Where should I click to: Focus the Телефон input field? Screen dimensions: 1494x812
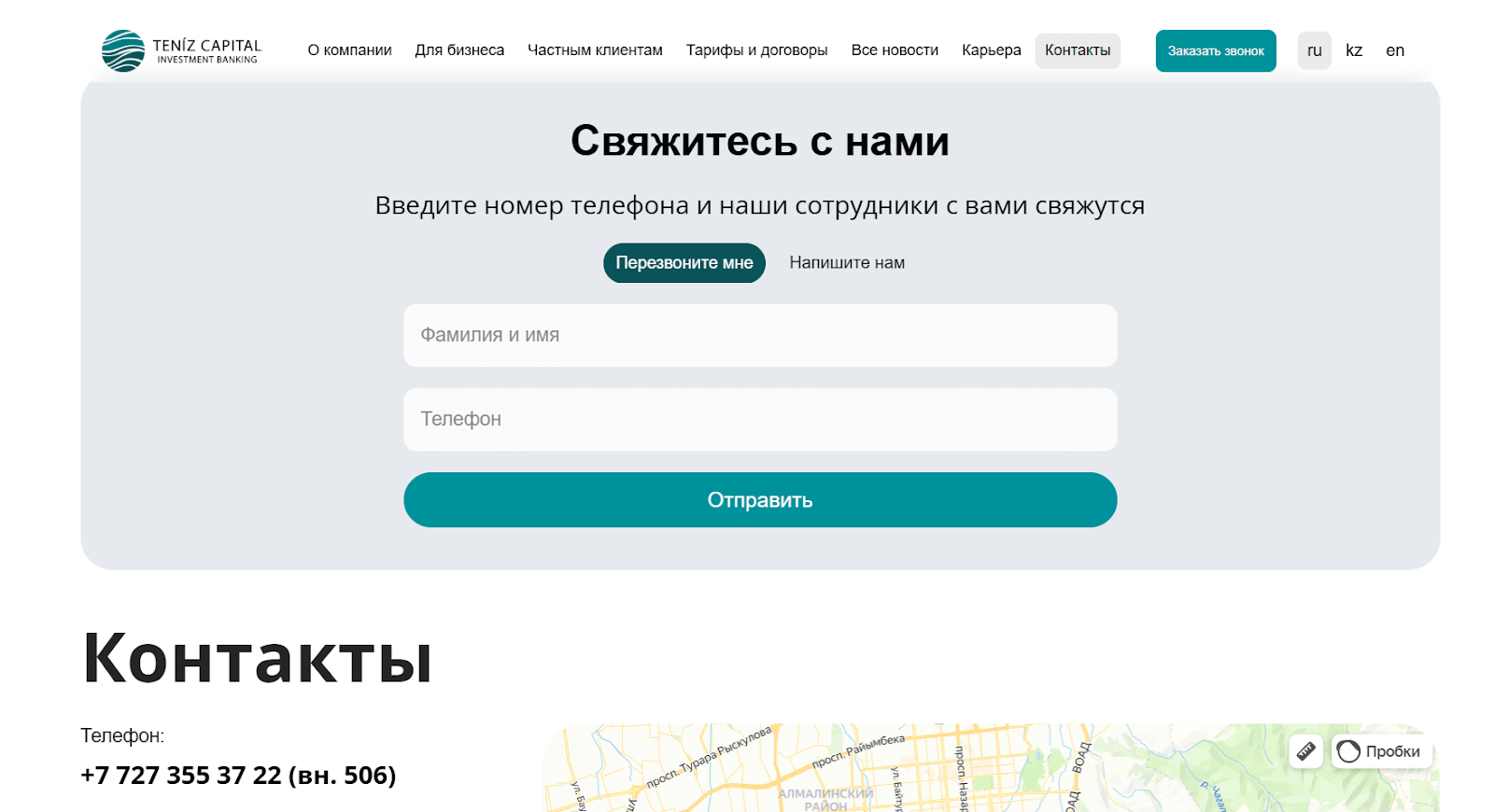[x=760, y=419]
